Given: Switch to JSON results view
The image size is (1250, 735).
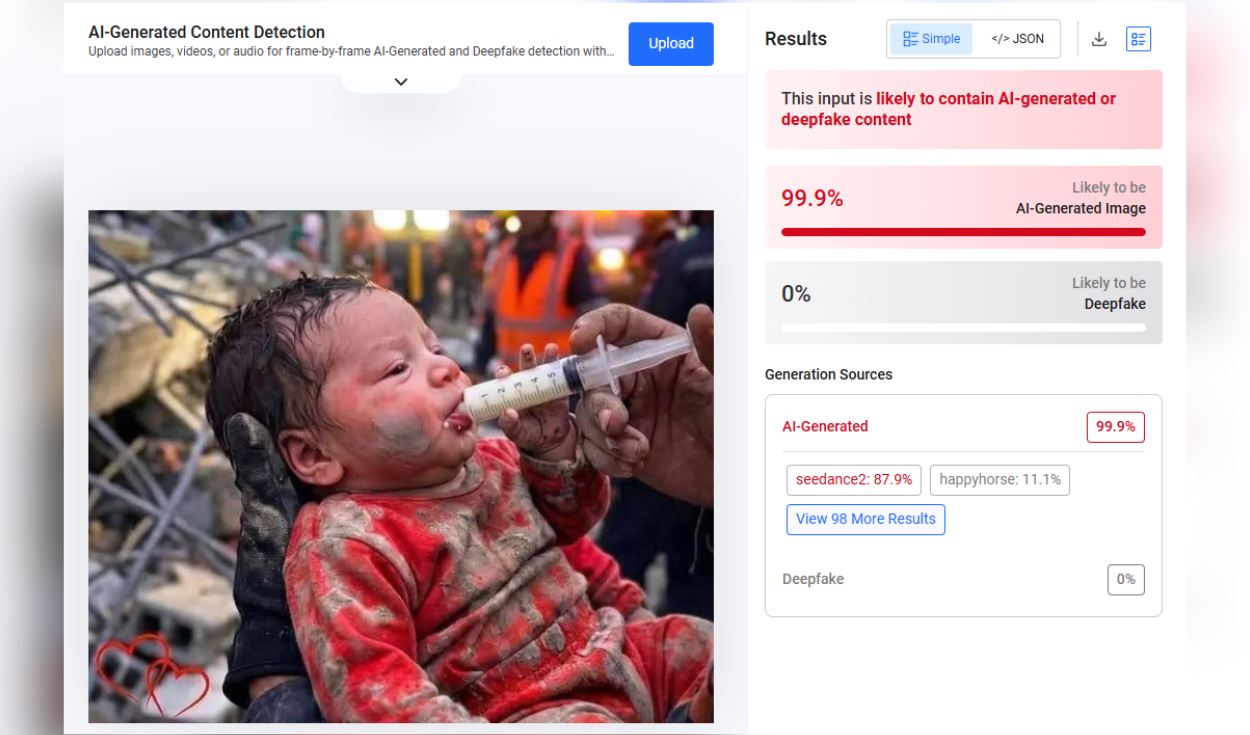Looking at the screenshot, I should (1017, 39).
